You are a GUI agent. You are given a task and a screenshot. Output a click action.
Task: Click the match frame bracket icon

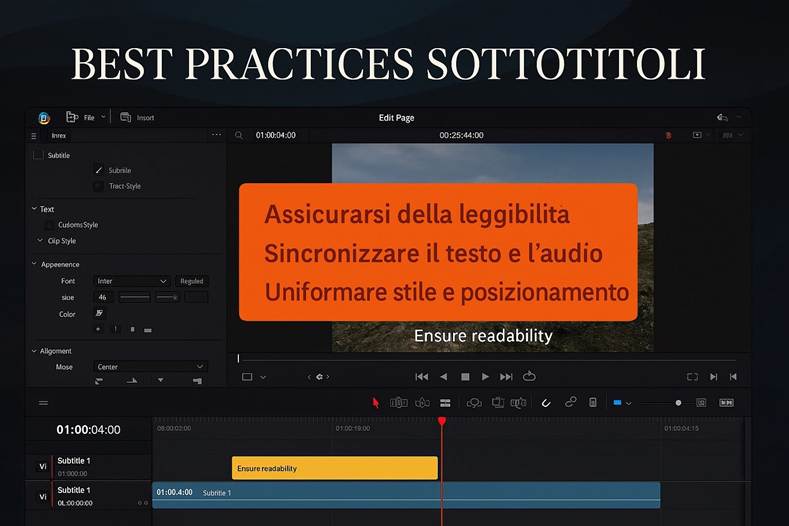tap(692, 377)
